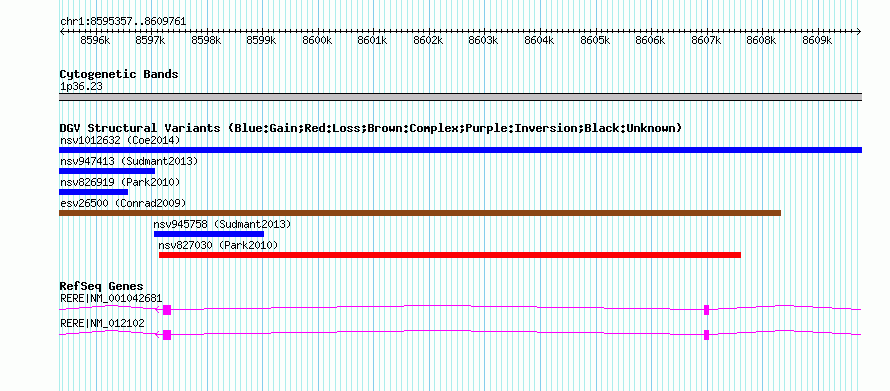The width and height of the screenshot is (890, 391).
Task: Click the 8600k ruler tick label
Action: coord(317,41)
